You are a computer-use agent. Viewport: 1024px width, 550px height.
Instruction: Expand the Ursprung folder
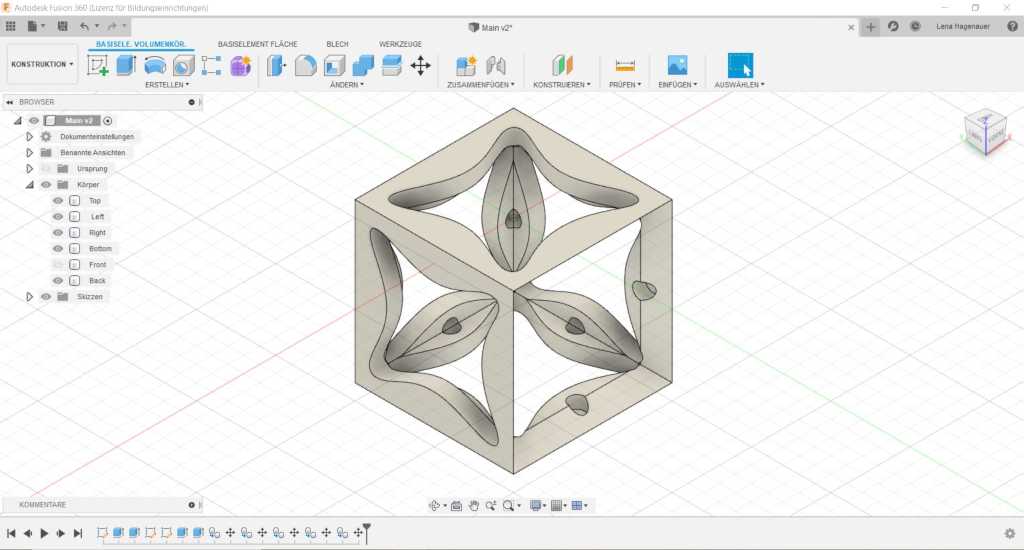coord(29,169)
